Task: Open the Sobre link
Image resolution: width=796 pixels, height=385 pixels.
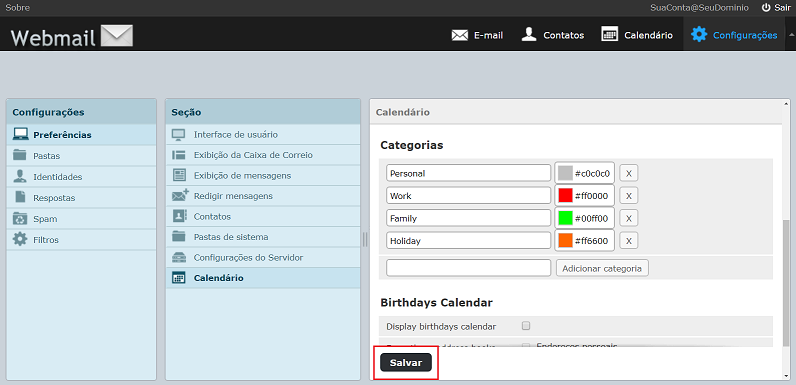Action: tap(17, 8)
